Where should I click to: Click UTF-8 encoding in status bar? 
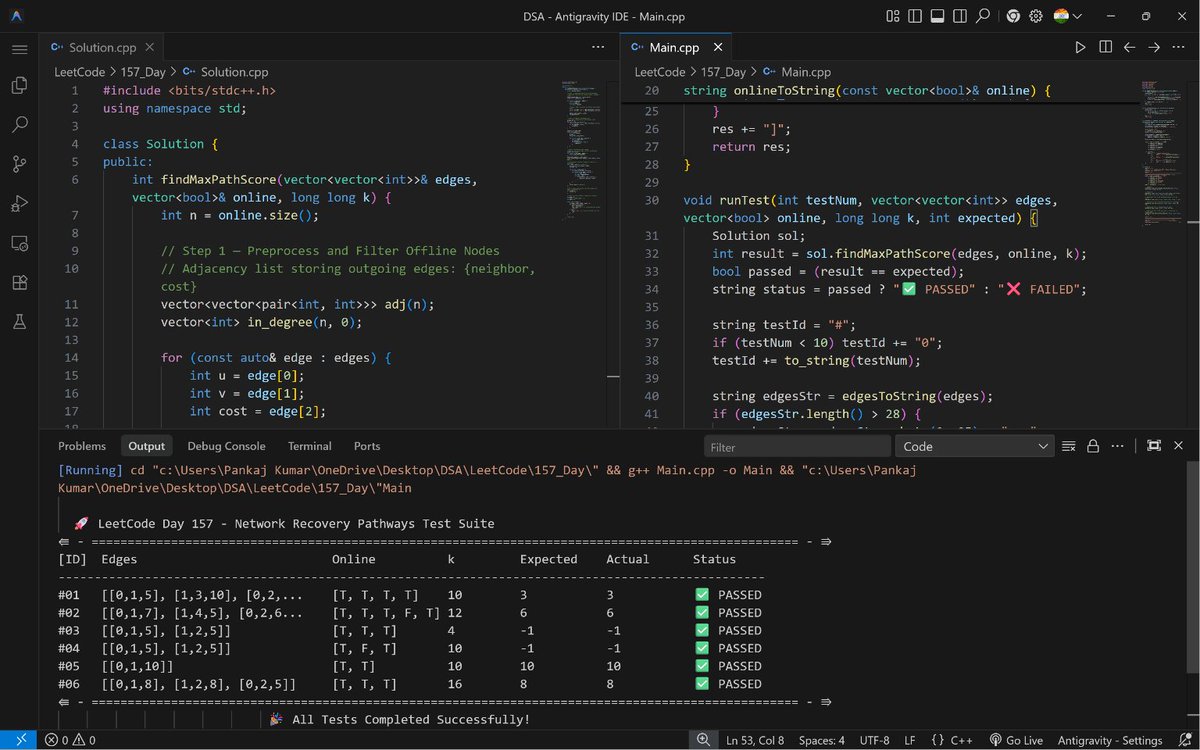click(x=873, y=740)
